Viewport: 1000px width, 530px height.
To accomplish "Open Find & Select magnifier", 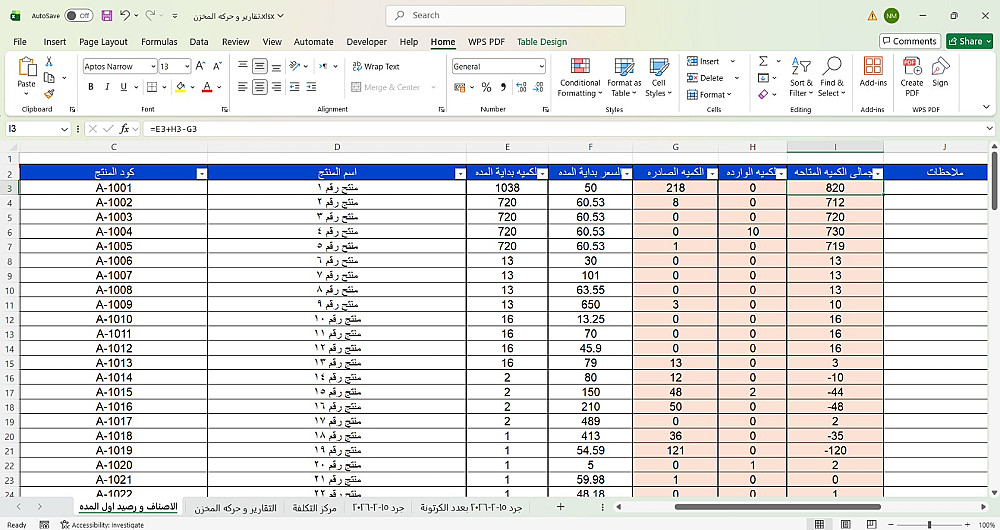I will [832, 78].
